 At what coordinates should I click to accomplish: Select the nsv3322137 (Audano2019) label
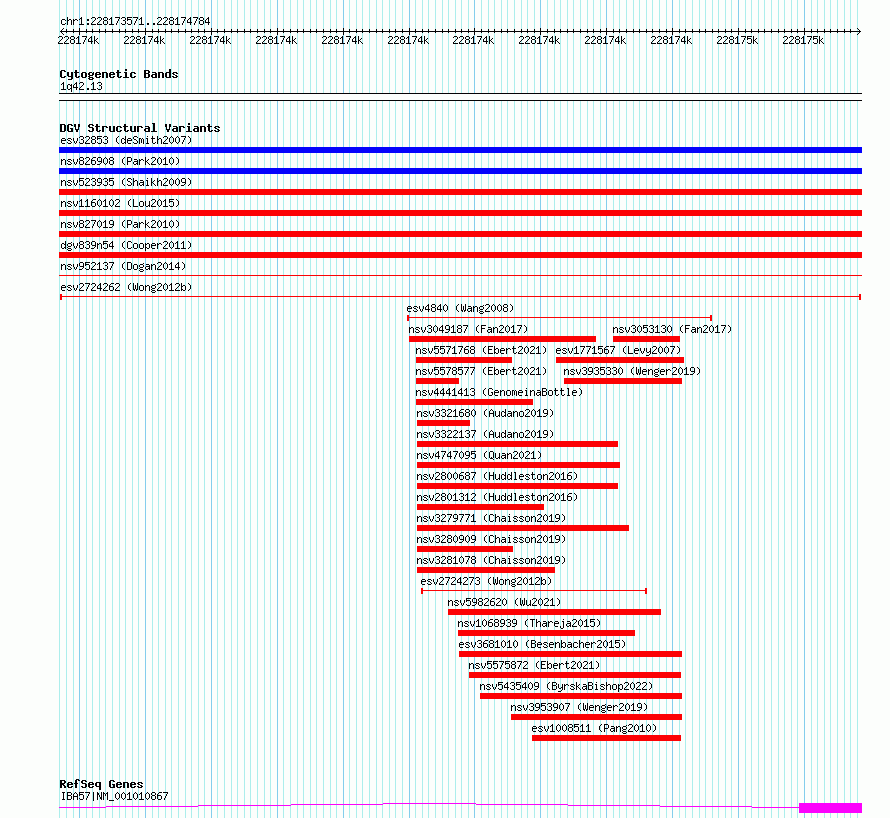[485, 434]
